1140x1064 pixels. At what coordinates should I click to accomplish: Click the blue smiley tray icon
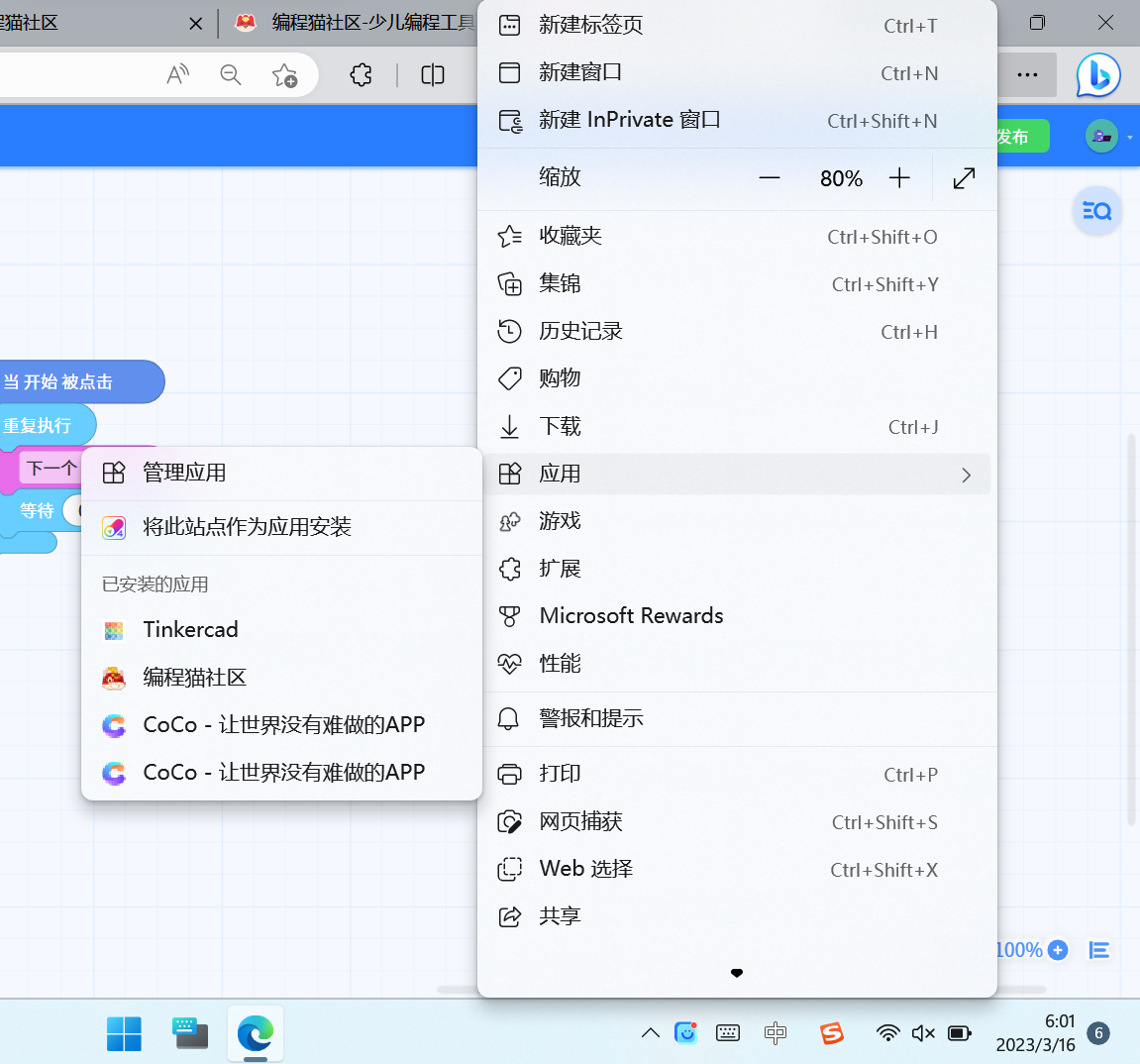click(x=685, y=1032)
